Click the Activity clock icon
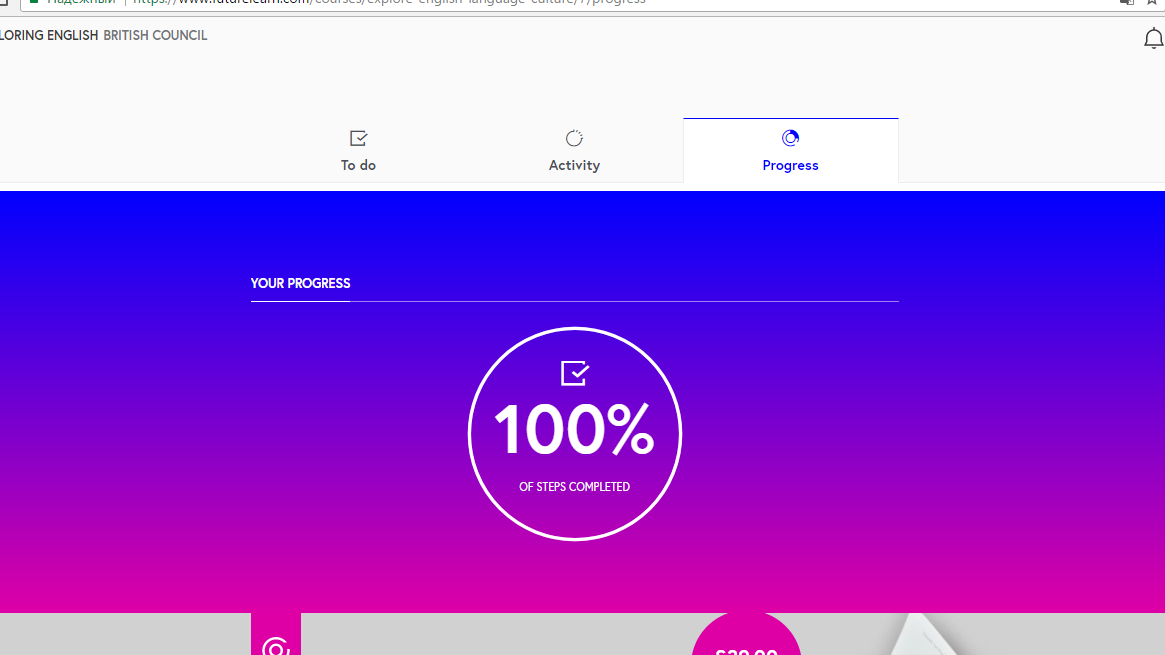This screenshot has height=655, width=1165. [574, 138]
